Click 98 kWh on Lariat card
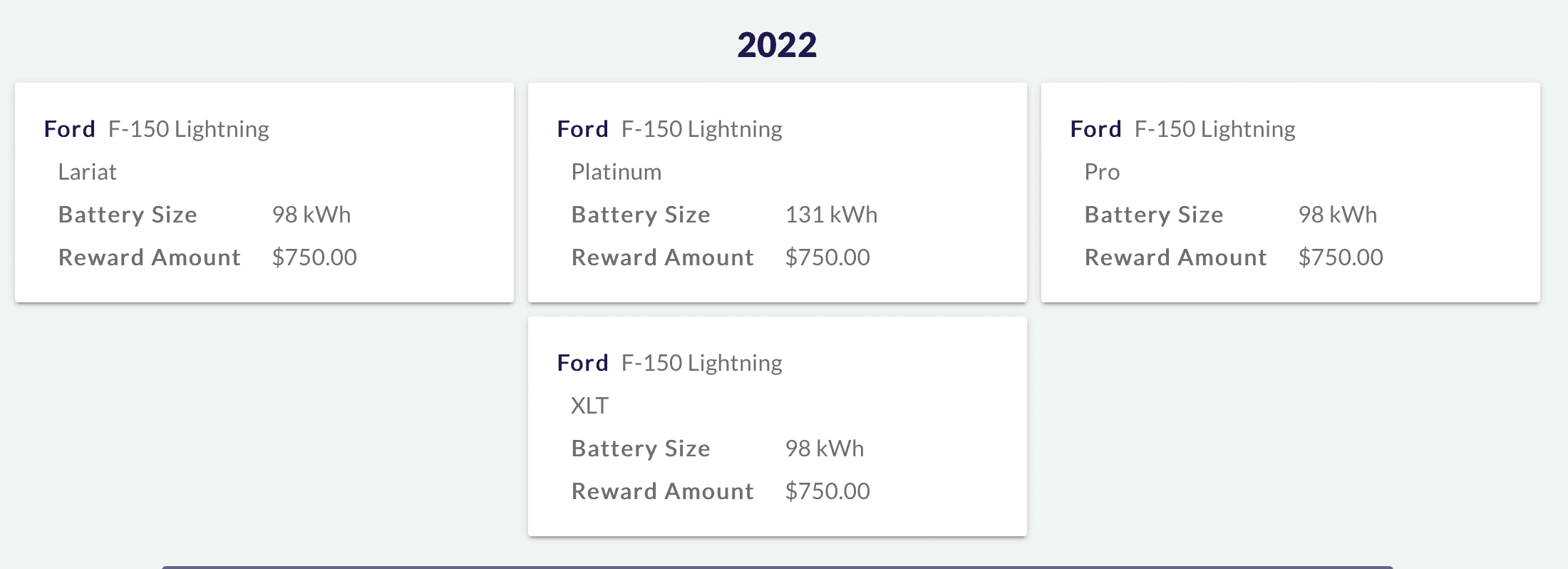This screenshot has width=1568, height=569. [x=311, y=215]
